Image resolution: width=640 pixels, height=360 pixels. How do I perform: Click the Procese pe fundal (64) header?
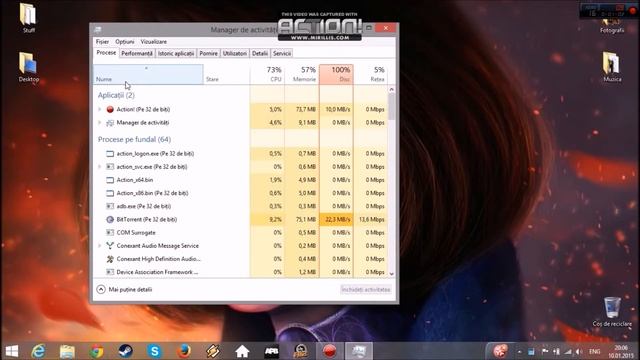pos(134,139)
